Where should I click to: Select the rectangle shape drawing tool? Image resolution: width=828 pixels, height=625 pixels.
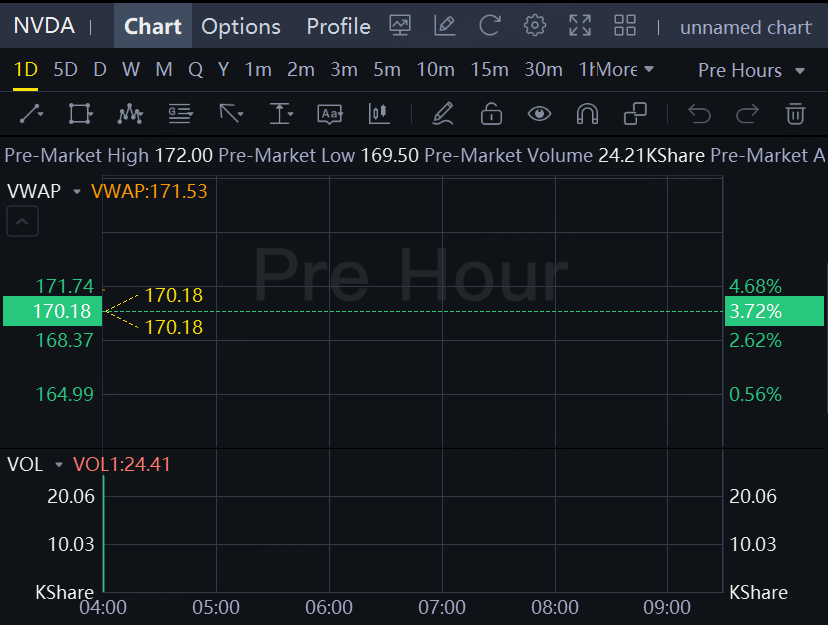tap(80, 114)
